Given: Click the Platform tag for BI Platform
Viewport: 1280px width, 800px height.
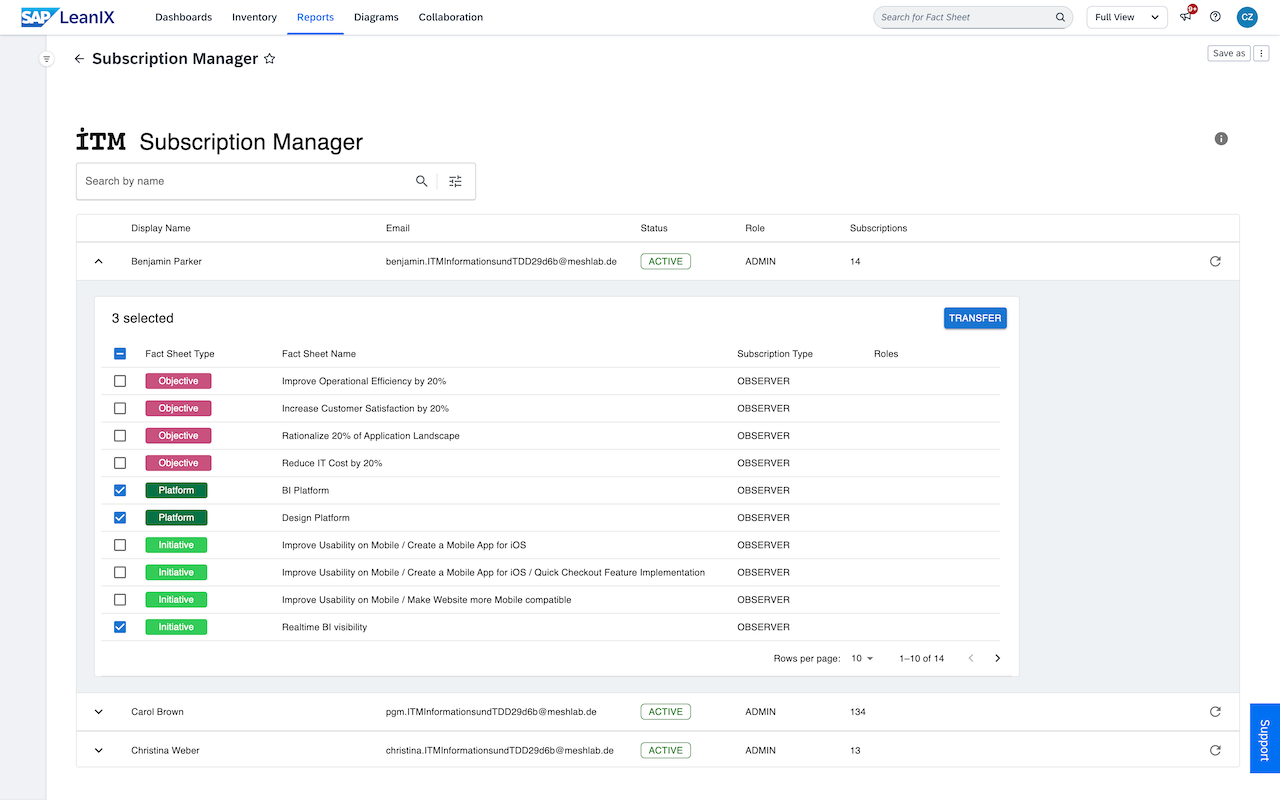Looking at the screenshot, I should click(x=176, y=490).
